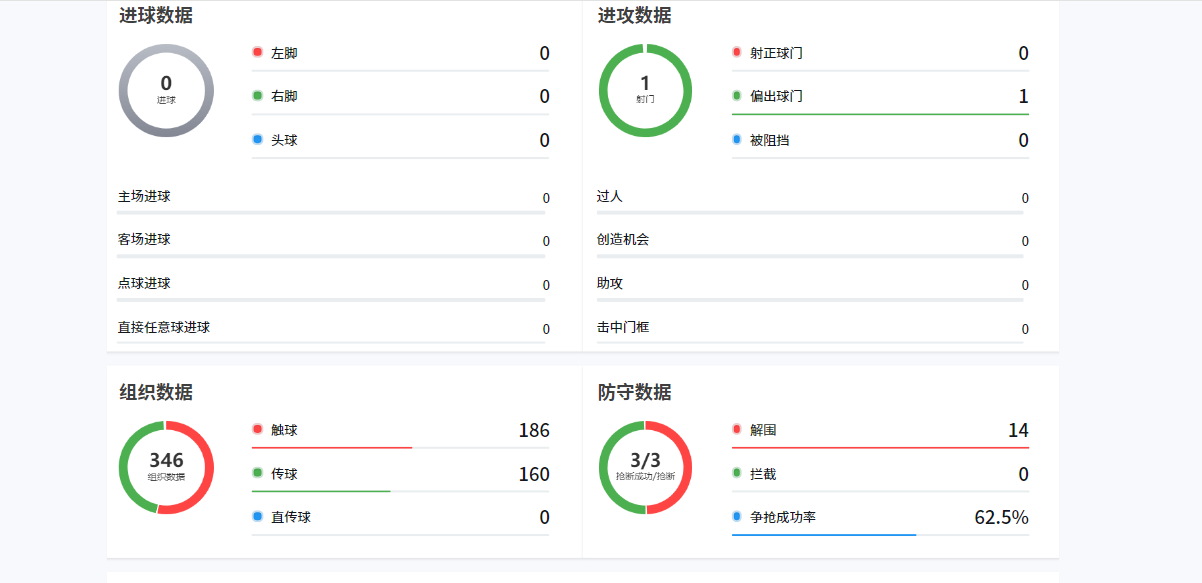The image size is (1202, 583).
Task: Click the 创造机会 statistic row
Action: 810,240
